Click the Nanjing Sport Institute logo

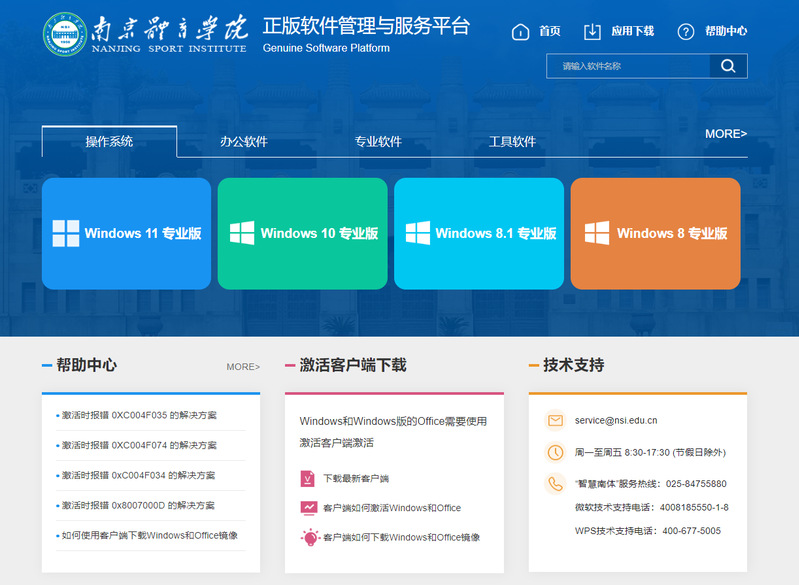(64, 34)
